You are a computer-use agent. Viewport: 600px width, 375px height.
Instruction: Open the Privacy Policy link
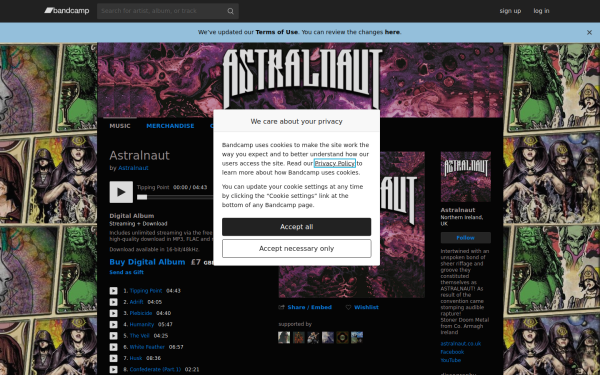tap(334, 163)
